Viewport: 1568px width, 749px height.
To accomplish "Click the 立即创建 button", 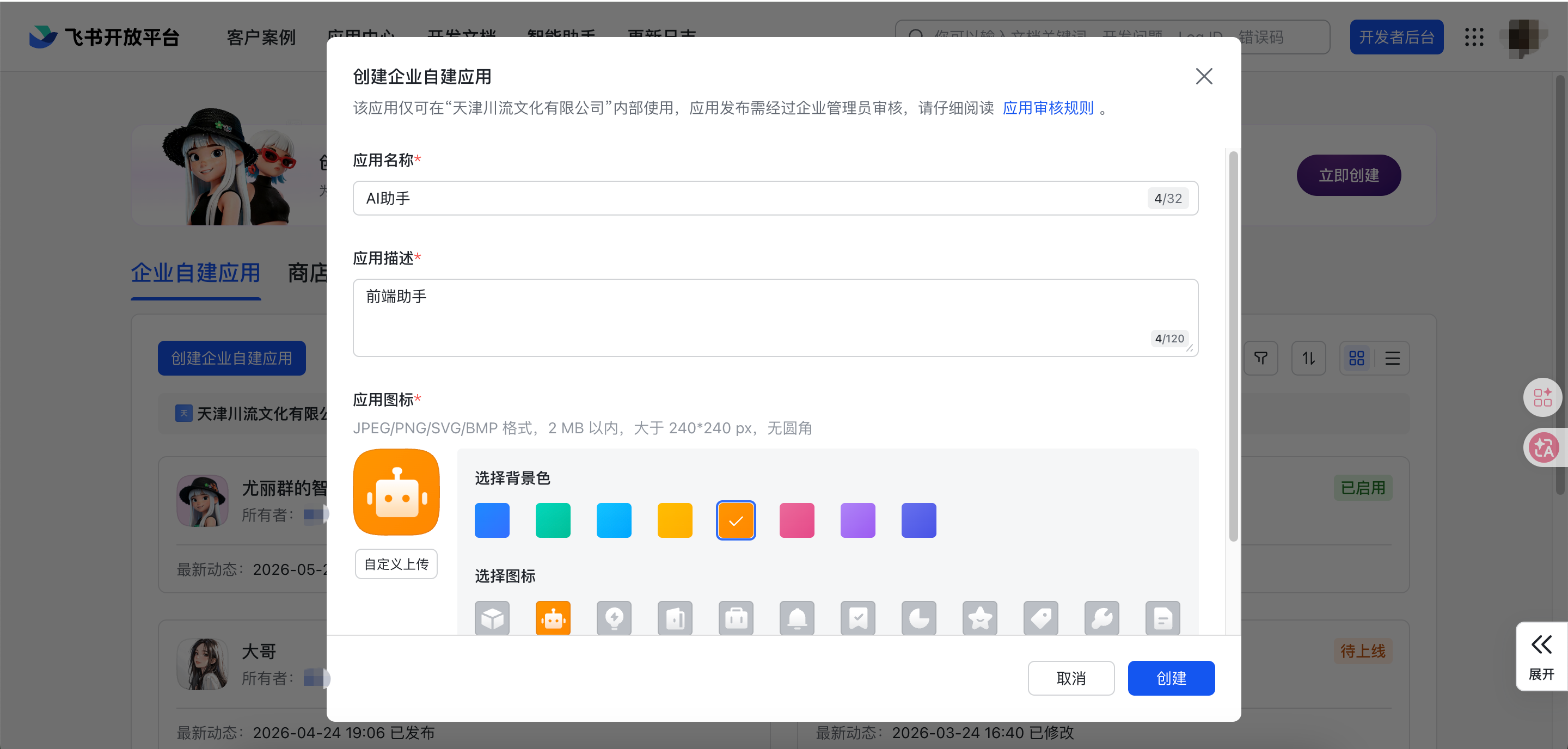I will [x=1348, y=175].
